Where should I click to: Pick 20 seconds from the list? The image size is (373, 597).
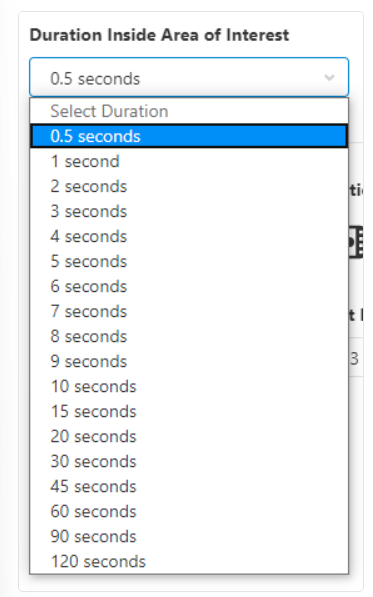coord(189,436)
